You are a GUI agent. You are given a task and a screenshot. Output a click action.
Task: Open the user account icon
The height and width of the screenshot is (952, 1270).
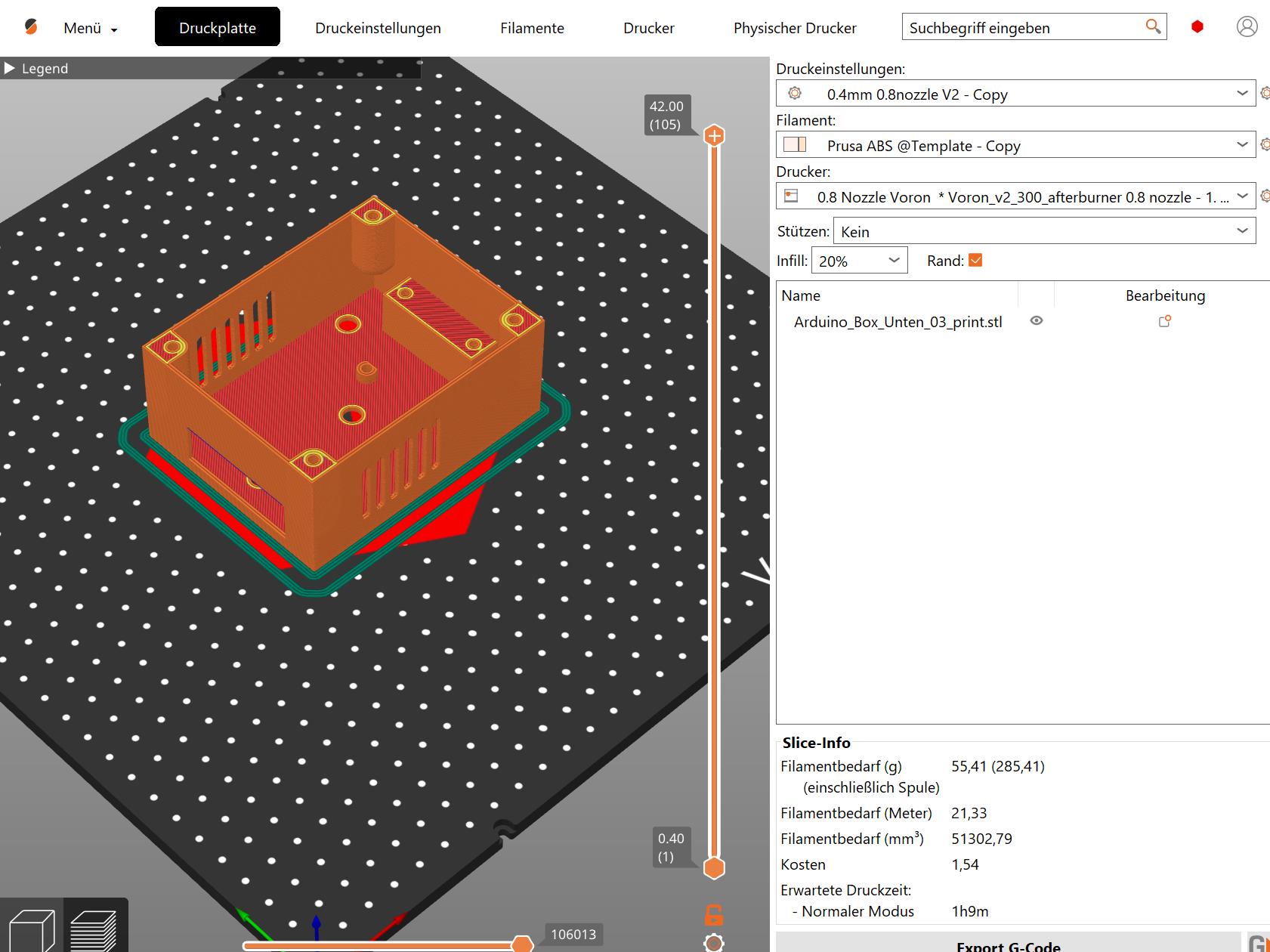tap(1247, 26)
